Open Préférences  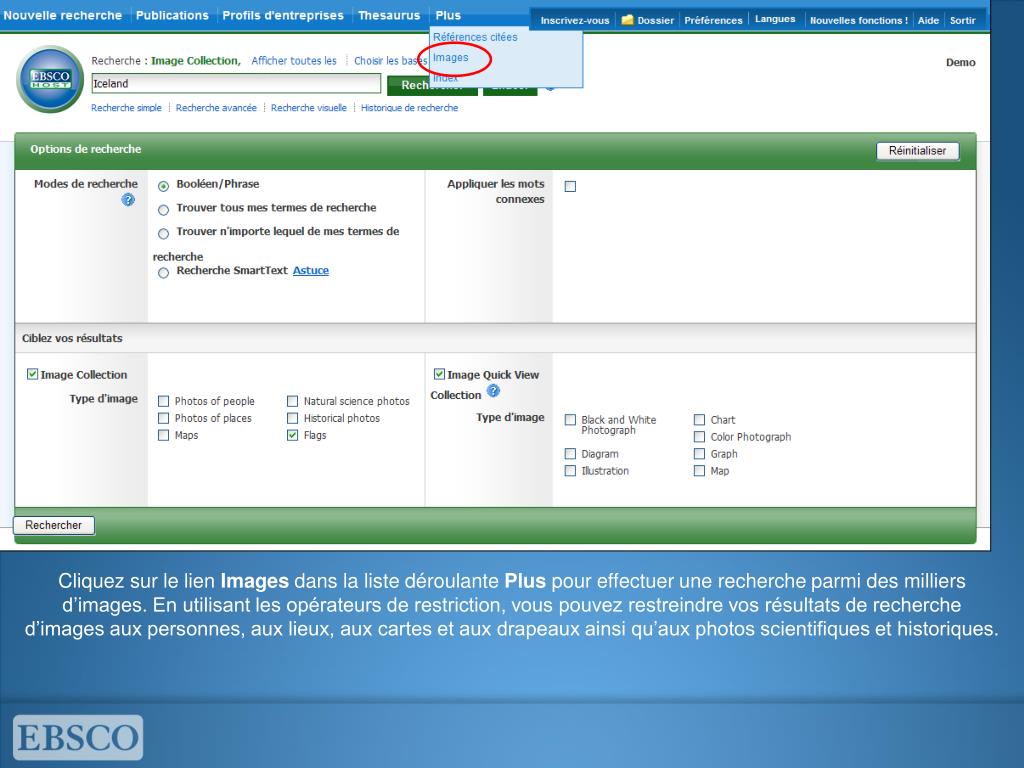[713, 20]
